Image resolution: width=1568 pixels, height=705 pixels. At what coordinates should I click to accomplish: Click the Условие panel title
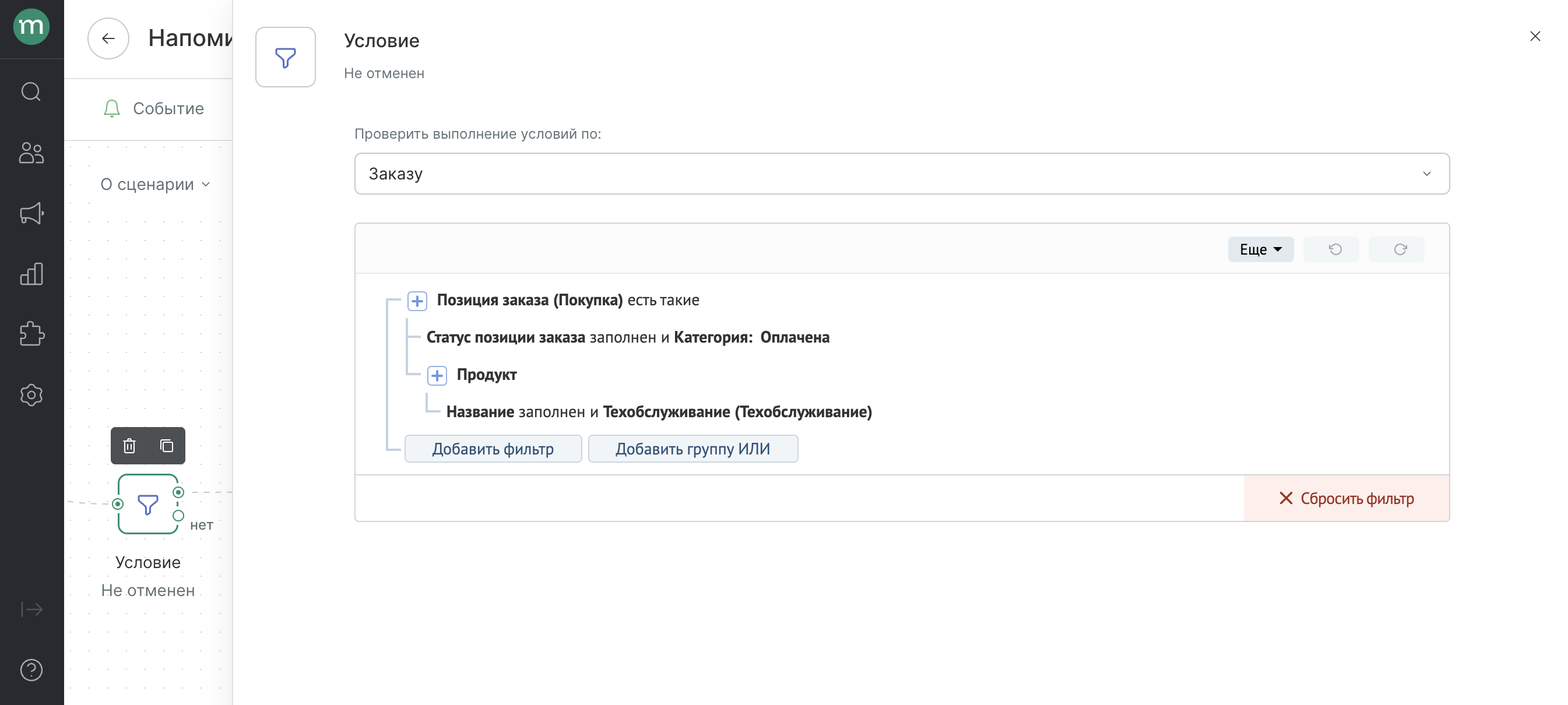pos(382,41)
